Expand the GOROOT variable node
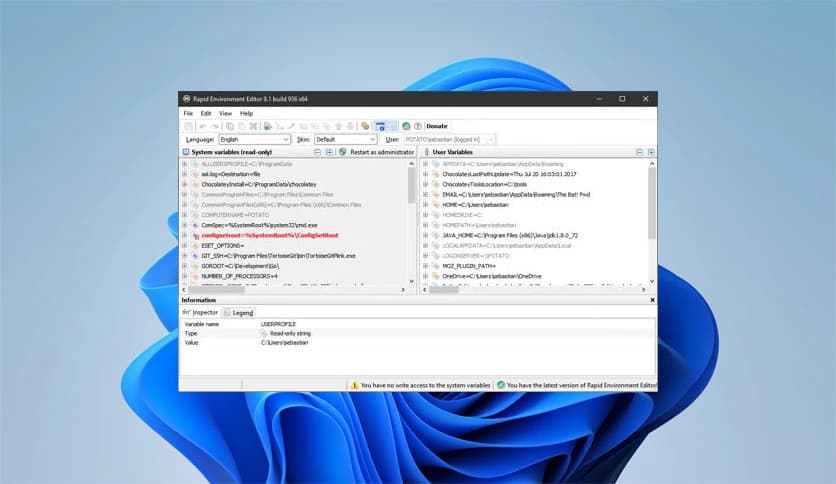The image size is (836, 484). coord(184,266)
